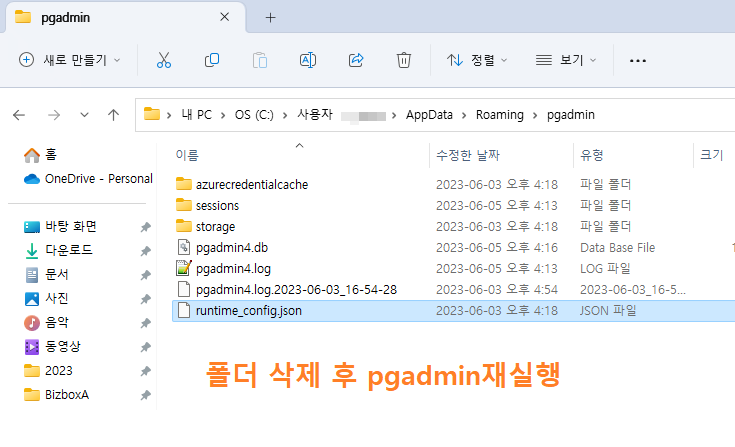
Task: Go forward with the right arrow
Action: 54,115
